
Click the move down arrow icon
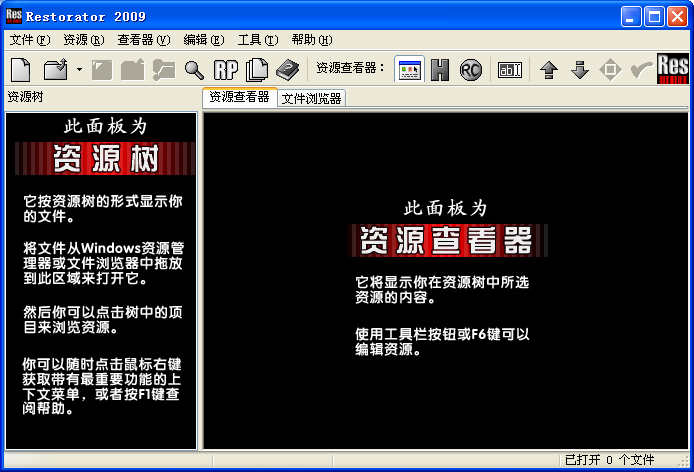point(580,70)
